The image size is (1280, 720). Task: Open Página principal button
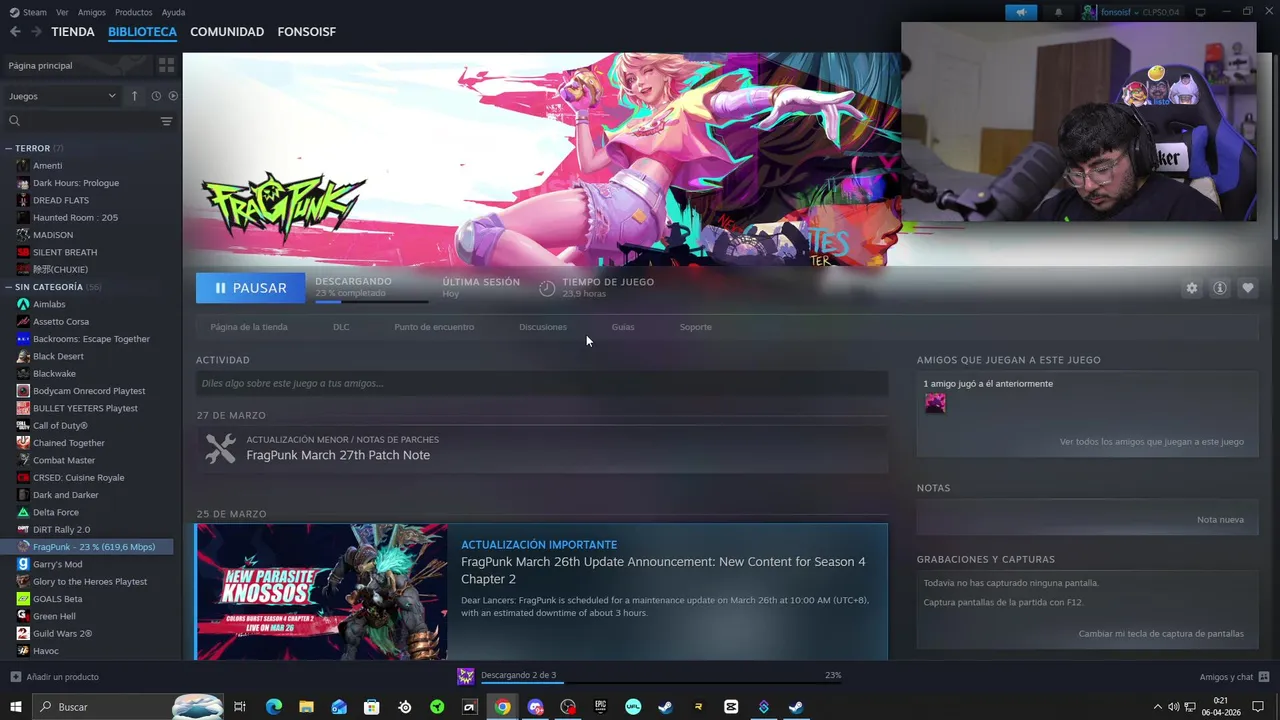[78, 65]
